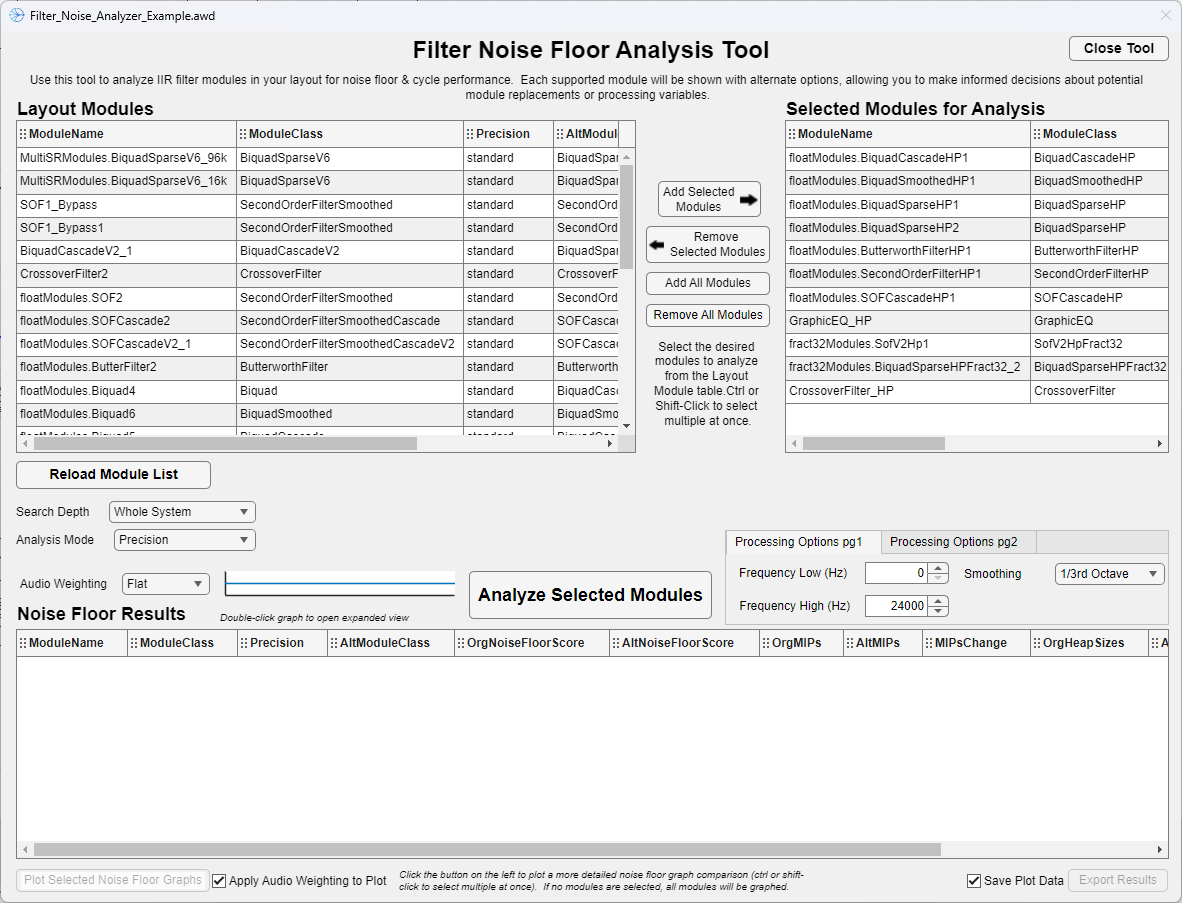The image size is (1182, 903).
Task: Click the application icon in the title bar
Action: point(17,15)
